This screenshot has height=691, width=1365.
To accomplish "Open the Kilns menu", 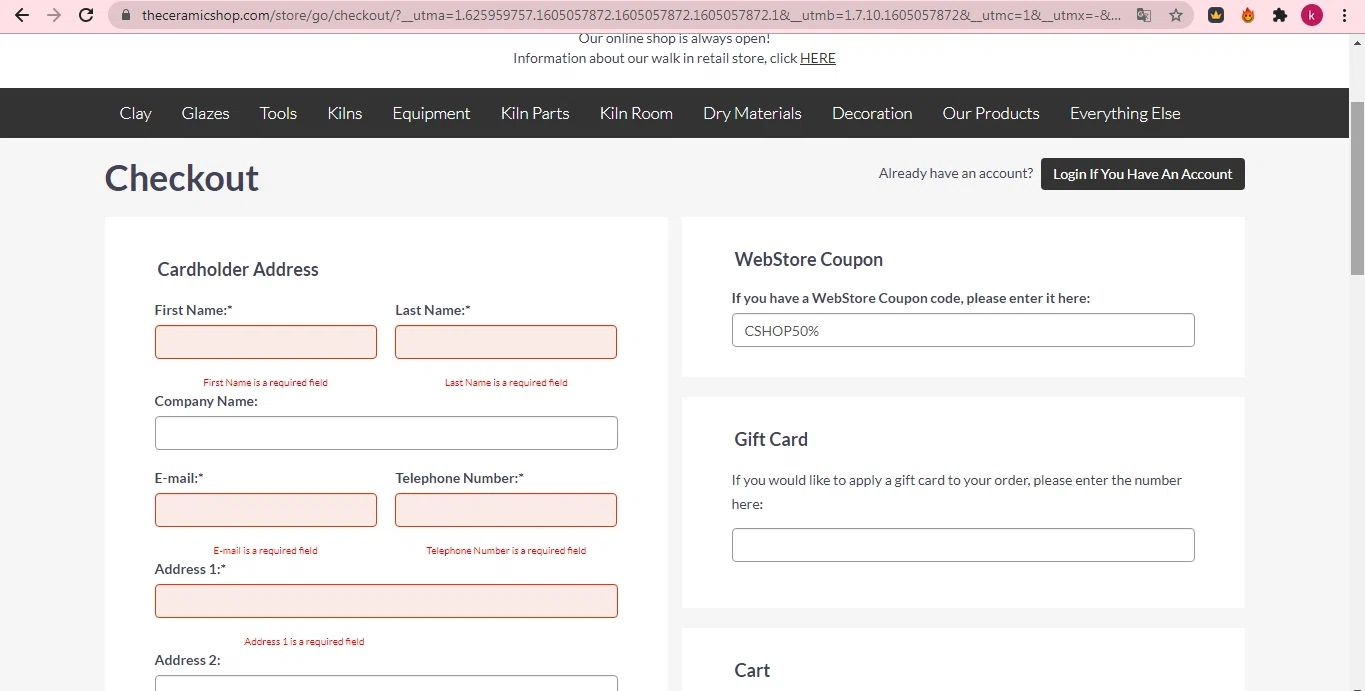I will 345,113.
